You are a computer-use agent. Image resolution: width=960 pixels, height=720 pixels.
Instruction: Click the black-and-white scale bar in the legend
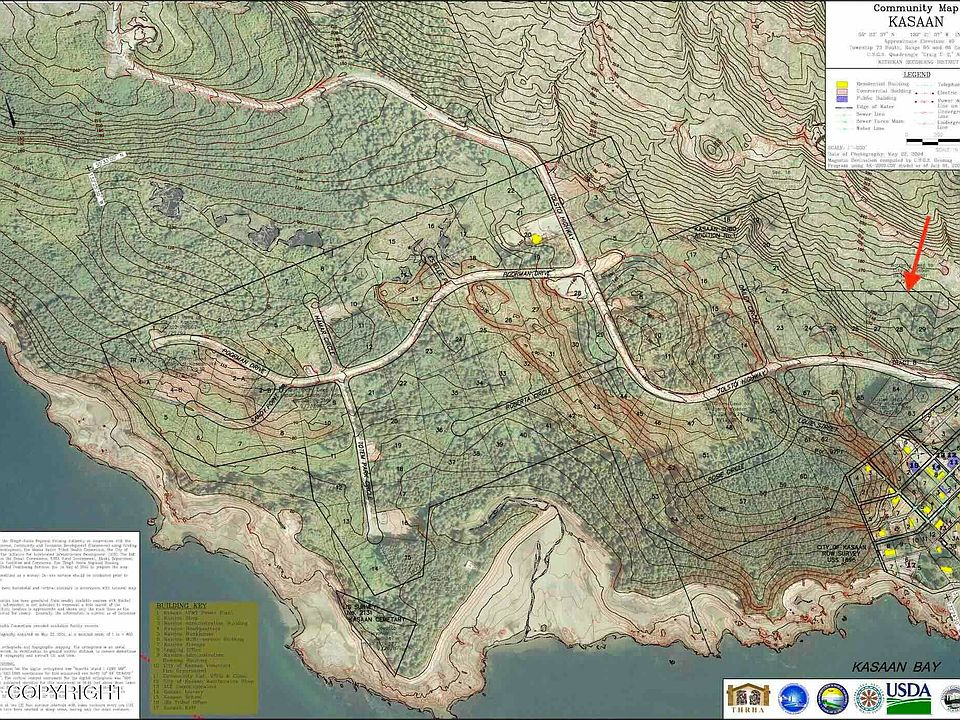[x=934, y=141]
